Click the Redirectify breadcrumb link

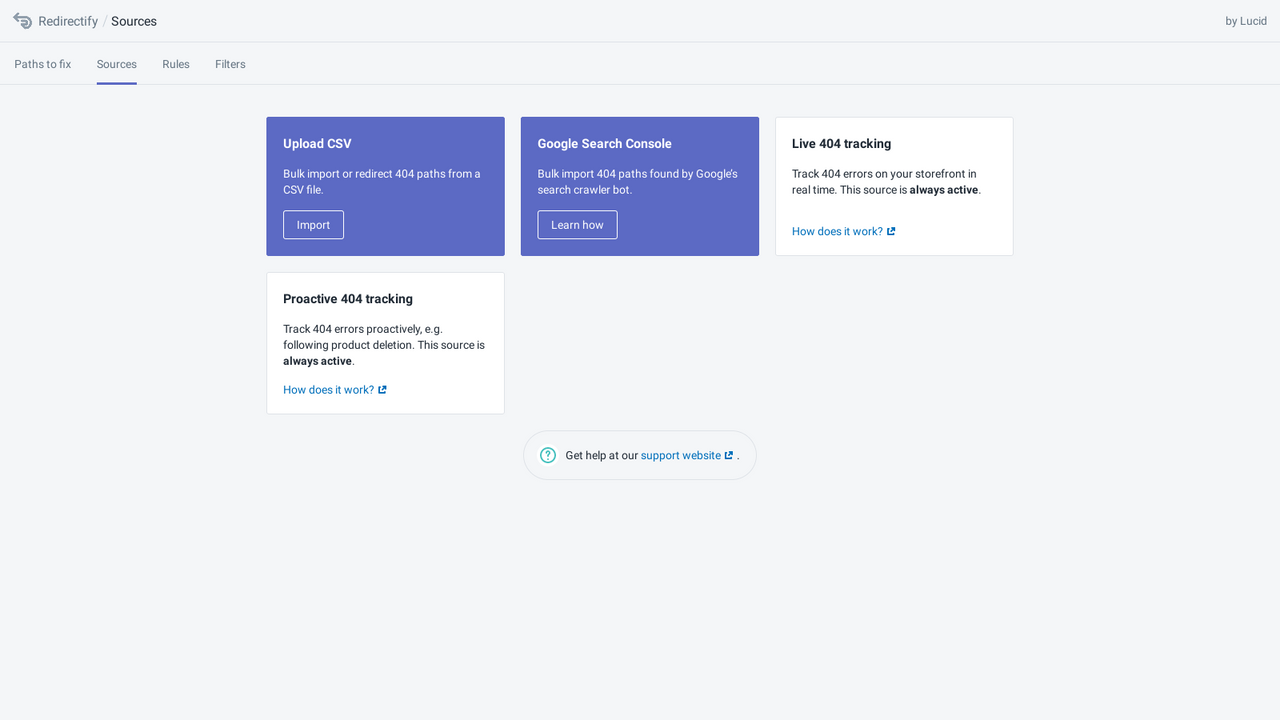(x=68, y=20)
